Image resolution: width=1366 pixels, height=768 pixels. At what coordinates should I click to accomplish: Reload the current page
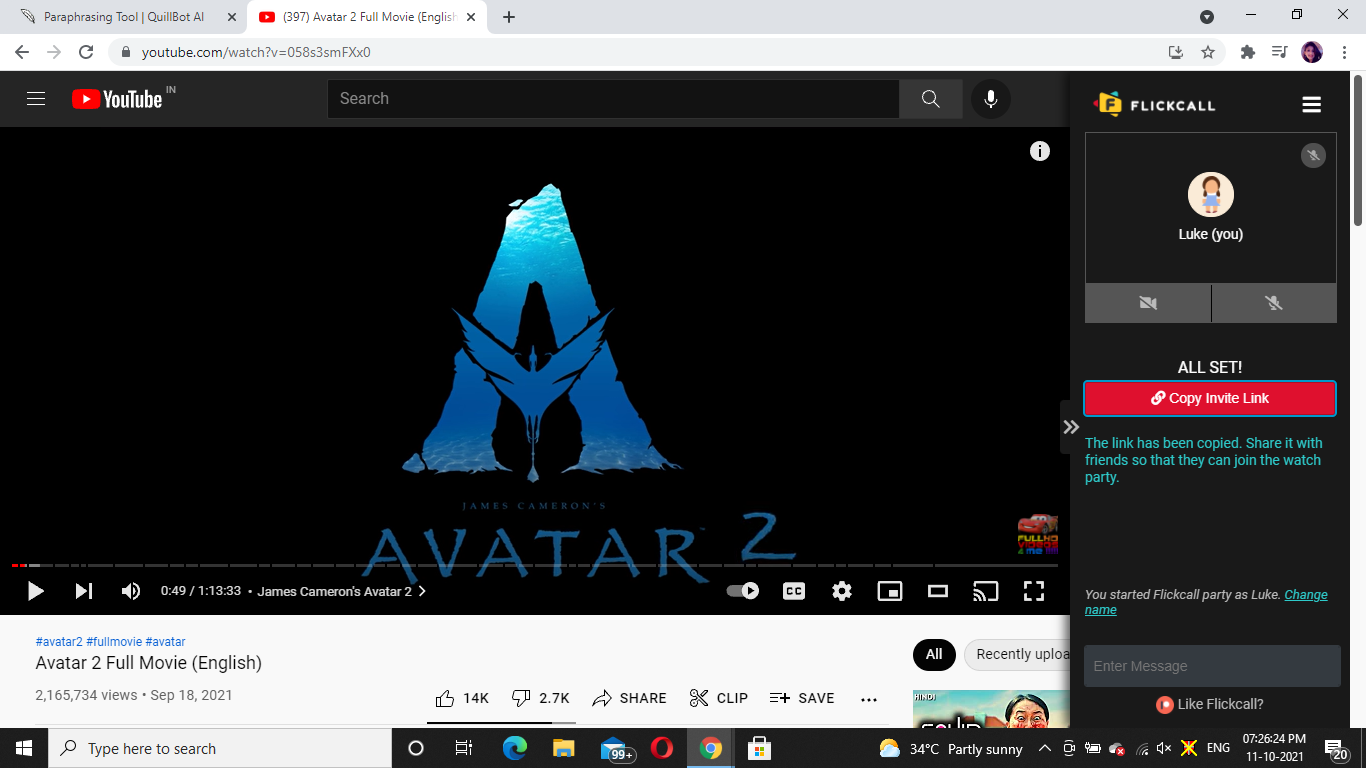coord(86,52)
